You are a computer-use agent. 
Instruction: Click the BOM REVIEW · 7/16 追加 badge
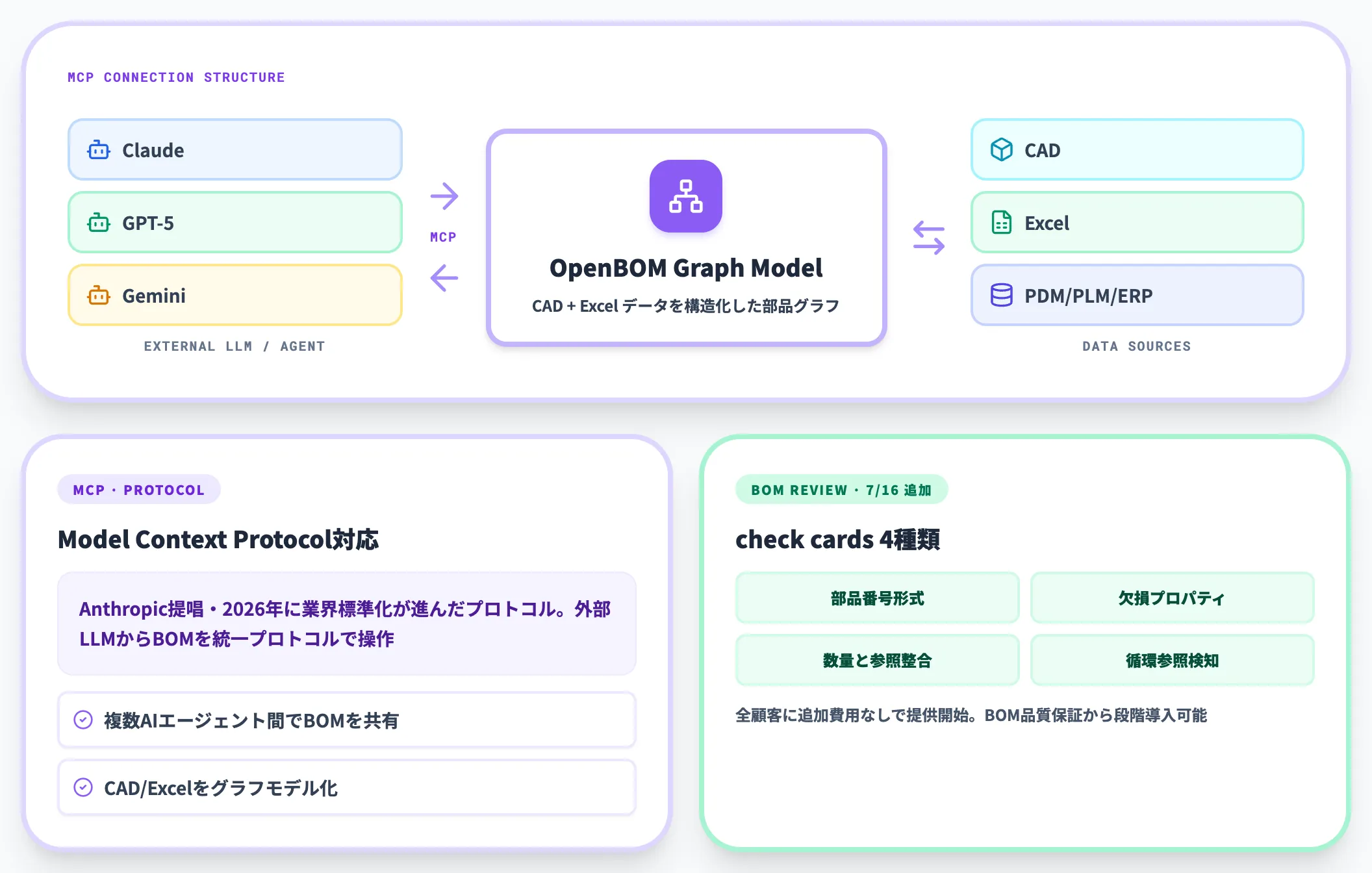click(841, 490)
